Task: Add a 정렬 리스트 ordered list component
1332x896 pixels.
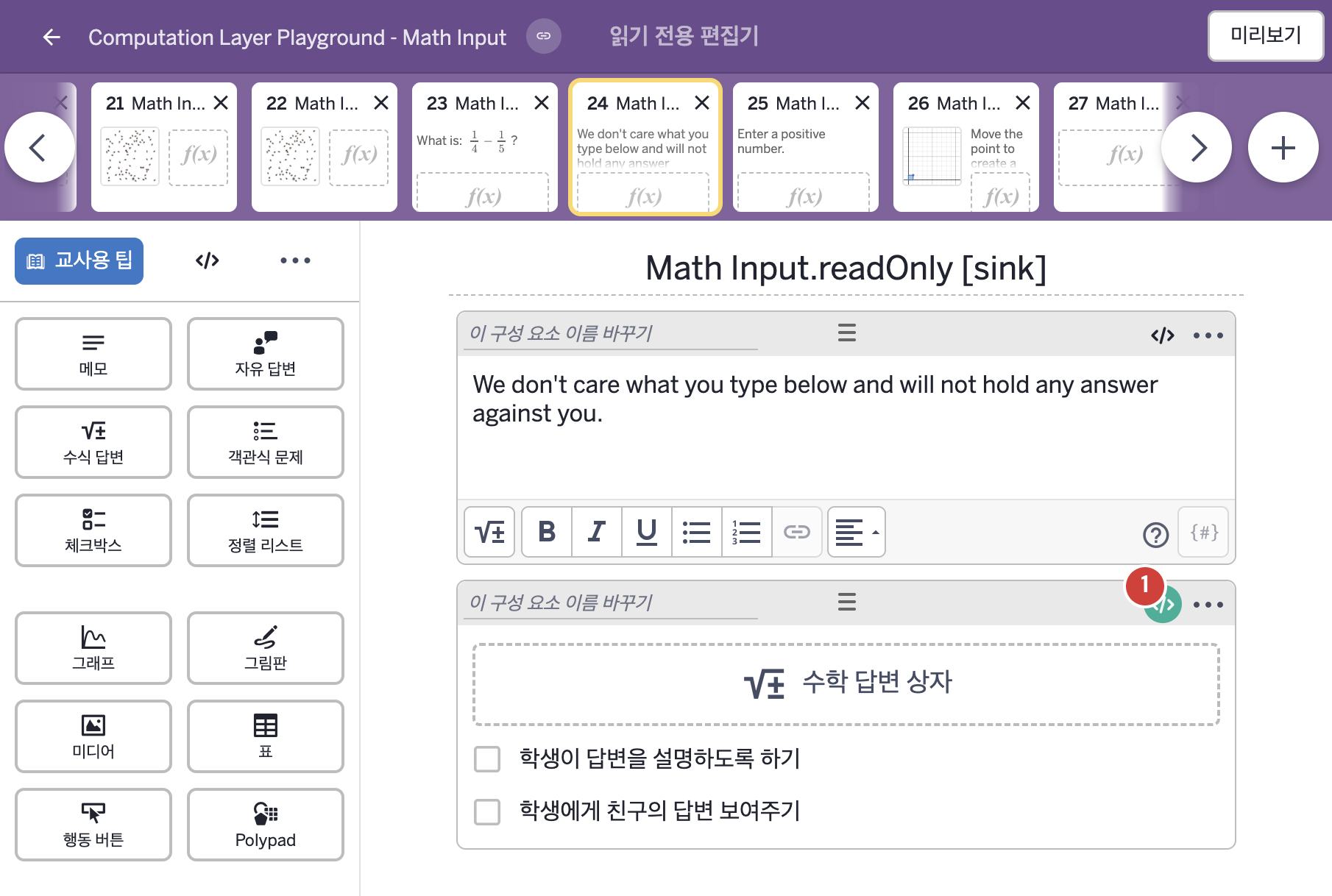Action: pos(266,530)
